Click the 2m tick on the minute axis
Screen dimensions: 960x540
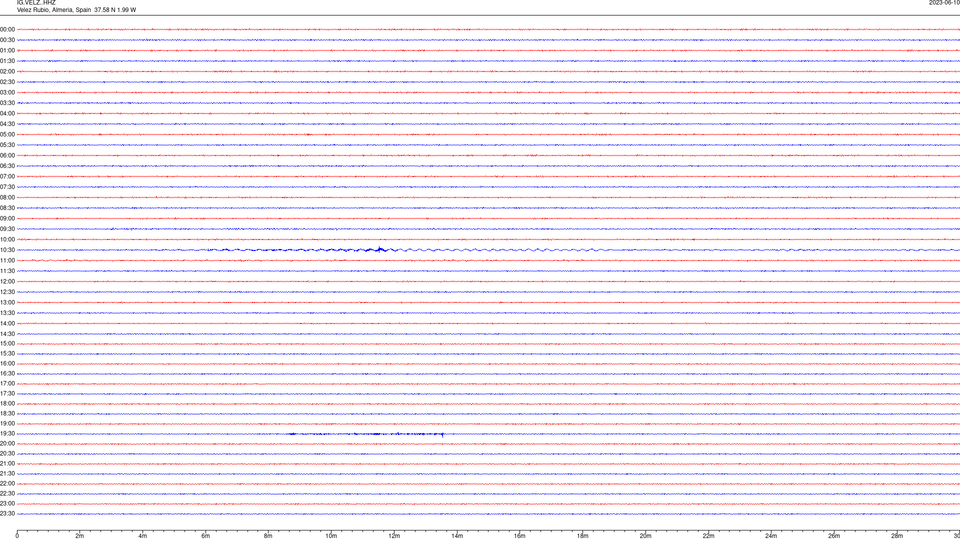pyautogui.click(x=80, y=536)
